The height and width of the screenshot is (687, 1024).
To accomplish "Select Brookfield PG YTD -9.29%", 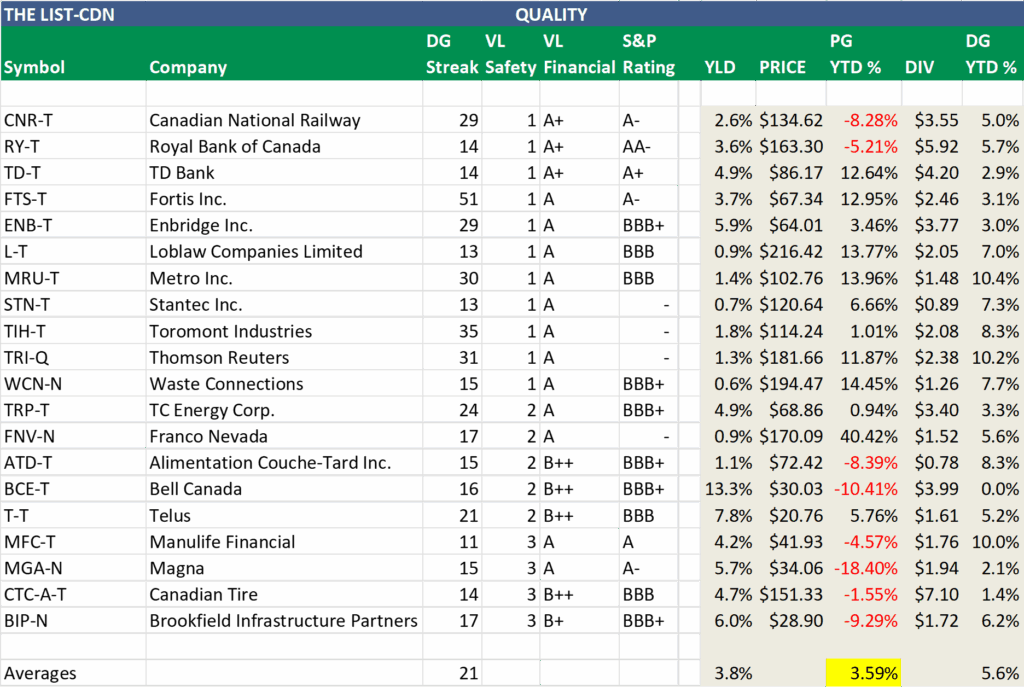I will pyautogui.click(x=863, y=620).
